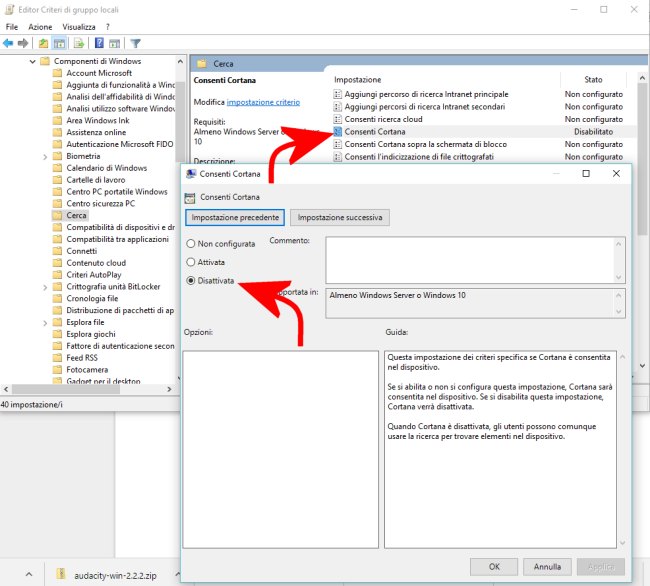Expand Crittografia unità BitLocker node
Screen dimensions: 650x586
click(45, 286)
